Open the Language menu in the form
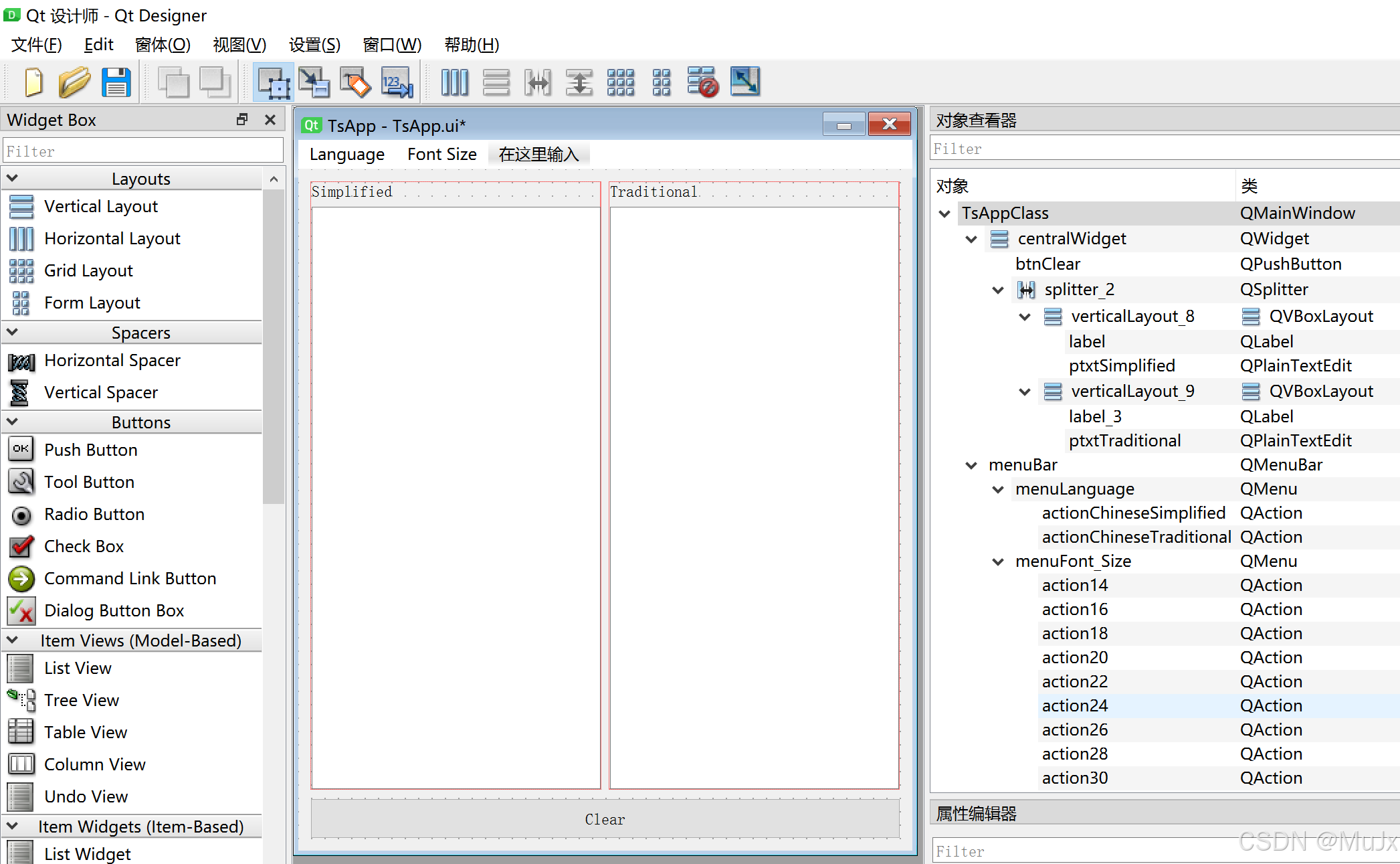The image size is (1400, 864). pyautogui.click(x=346, y=155)
